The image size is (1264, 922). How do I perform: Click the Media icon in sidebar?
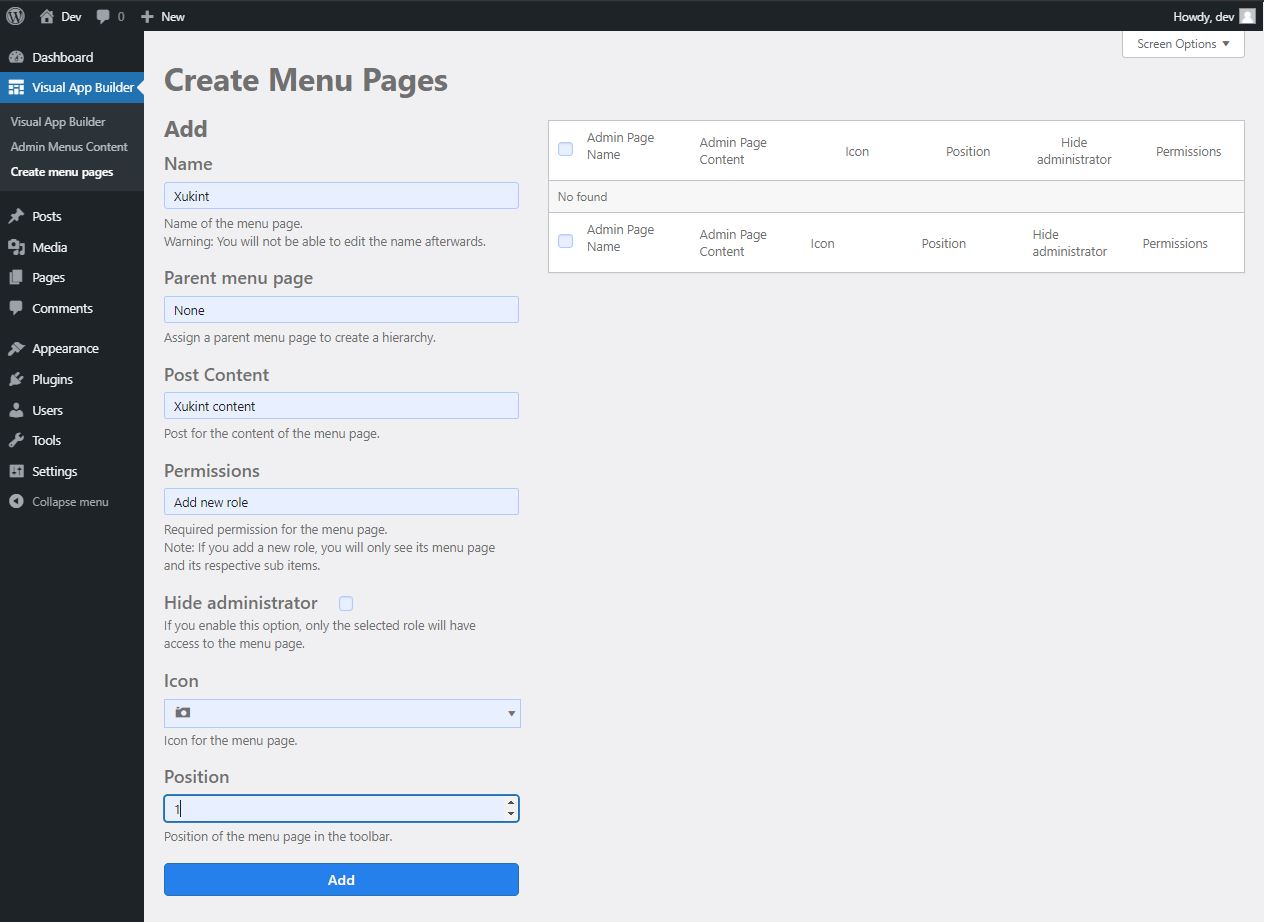16,247
